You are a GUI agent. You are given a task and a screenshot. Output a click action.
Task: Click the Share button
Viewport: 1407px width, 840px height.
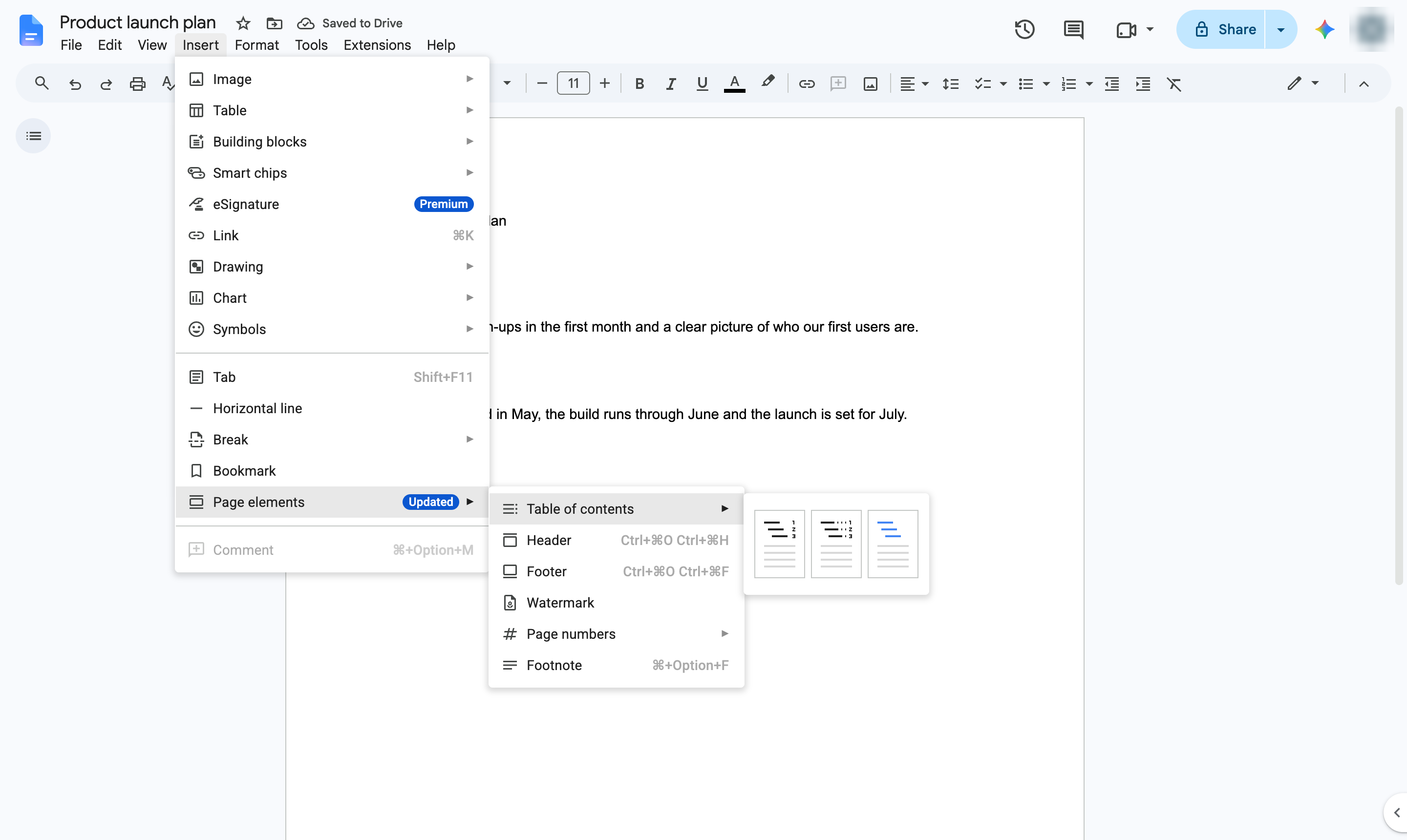[x=1221, y=29]
